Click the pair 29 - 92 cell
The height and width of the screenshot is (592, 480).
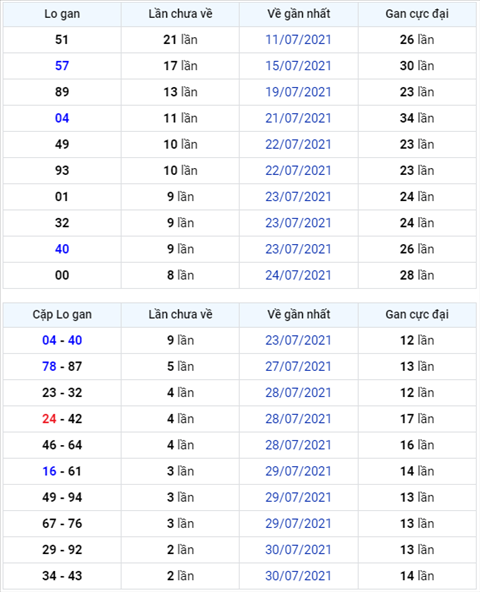[x=62, y=550]
